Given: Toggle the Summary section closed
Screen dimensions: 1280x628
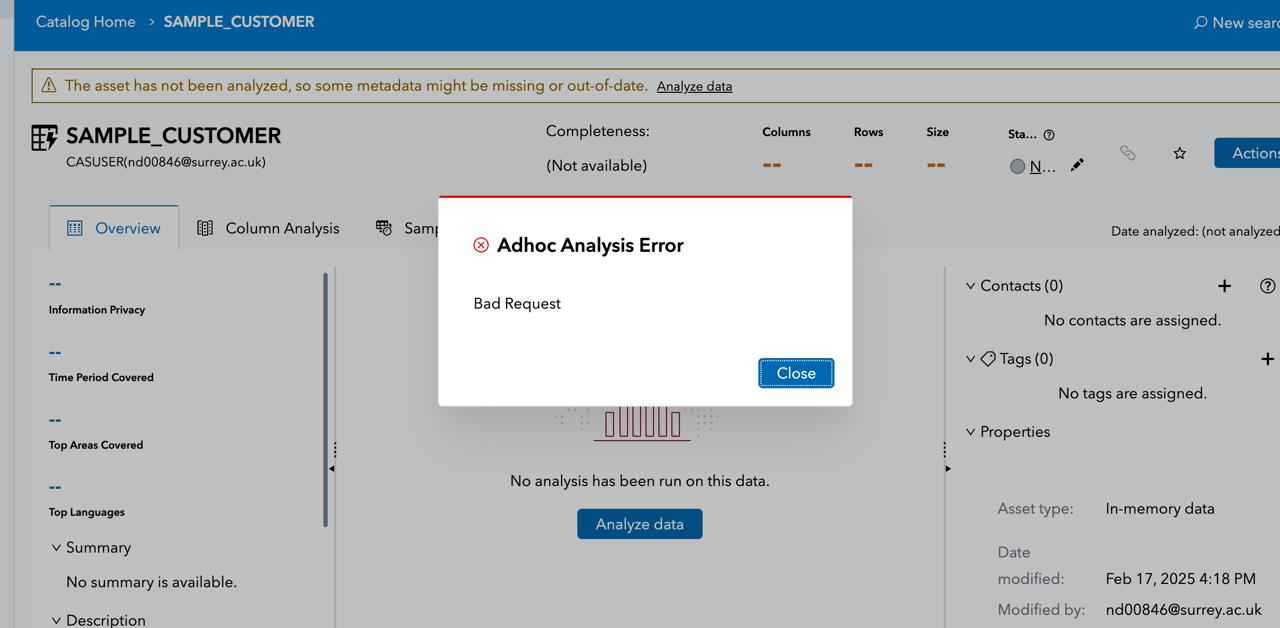Looking at the screenshot, I should point(57,547).
